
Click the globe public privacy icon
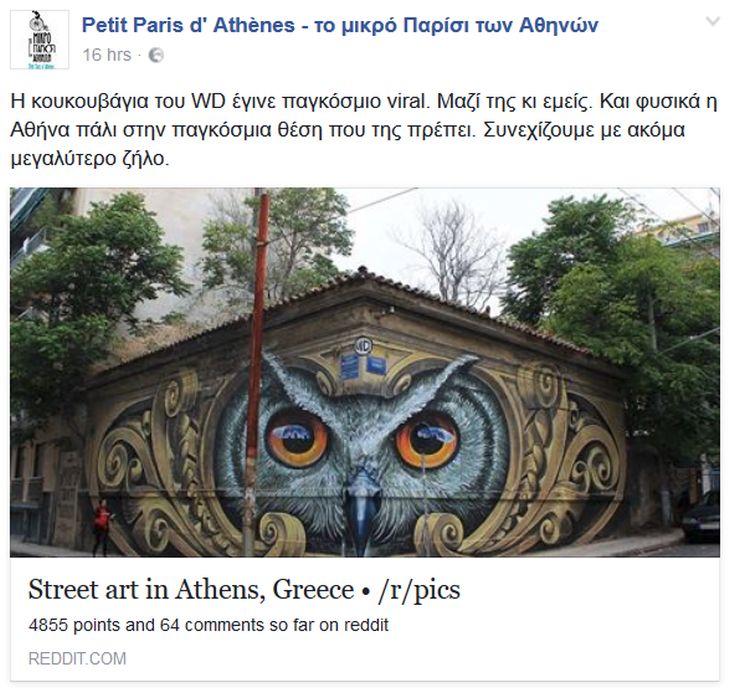tap(156, 55)
